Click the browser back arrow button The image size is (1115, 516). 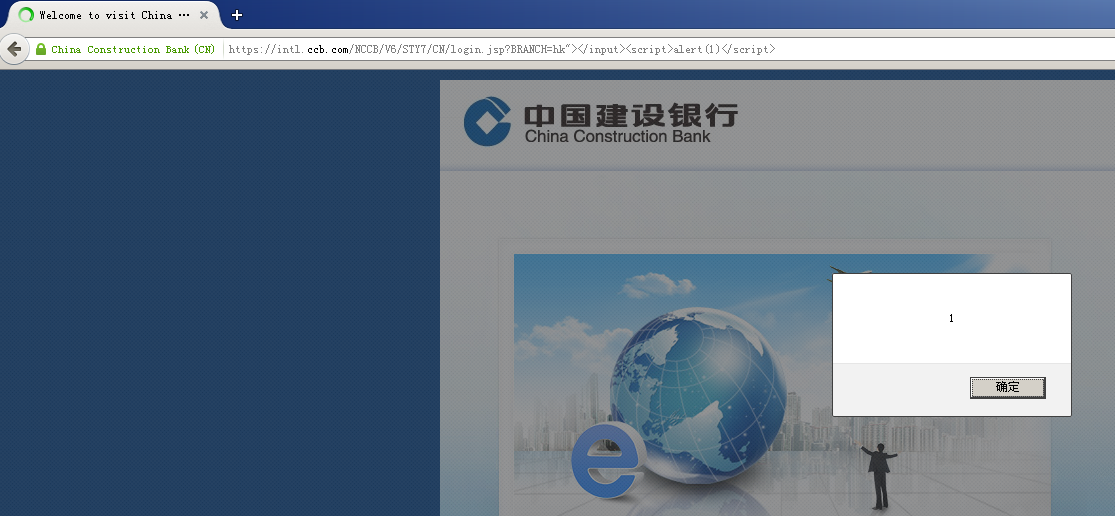click(14, 49)
